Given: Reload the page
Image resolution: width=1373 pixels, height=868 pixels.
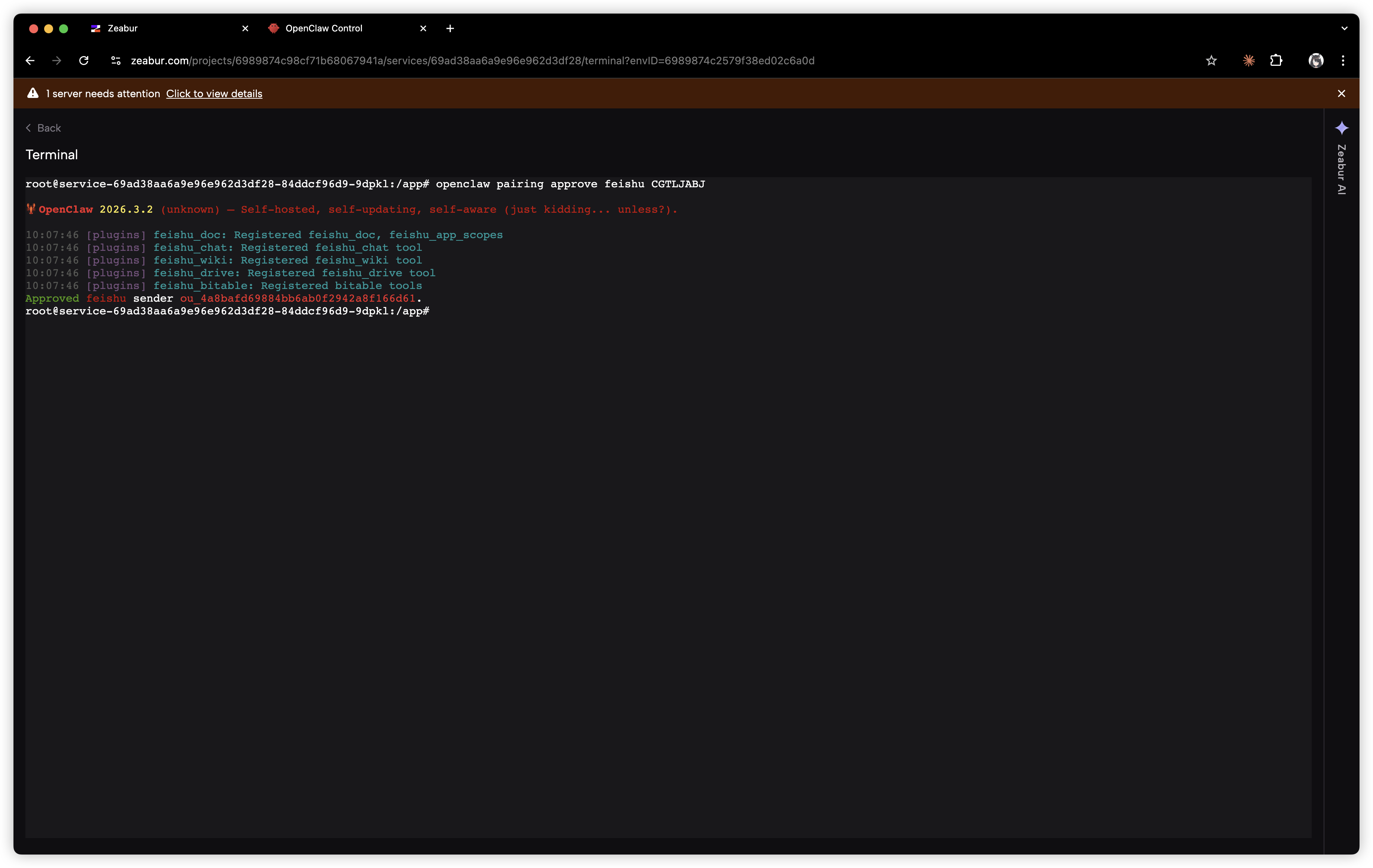Looking at the screenshot, I should [84, 61].
